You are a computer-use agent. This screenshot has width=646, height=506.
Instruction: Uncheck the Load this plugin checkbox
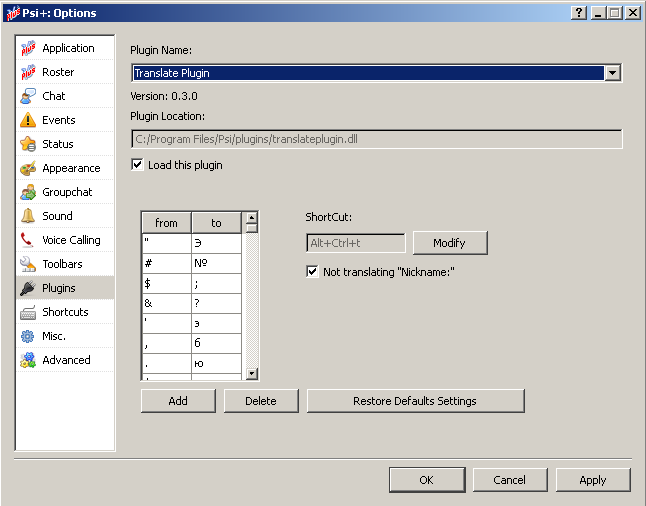point(138,165)
